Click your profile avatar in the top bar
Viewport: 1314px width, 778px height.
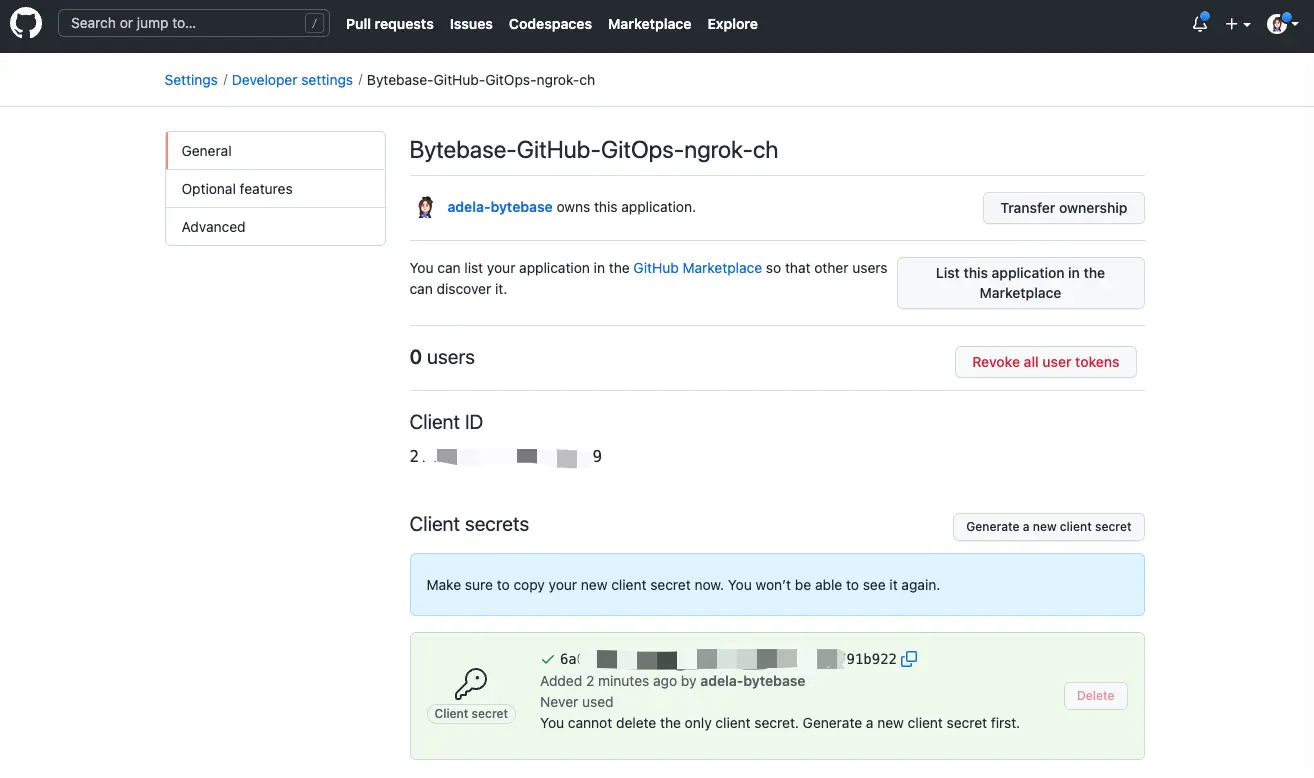click(x=1275, y=23)
